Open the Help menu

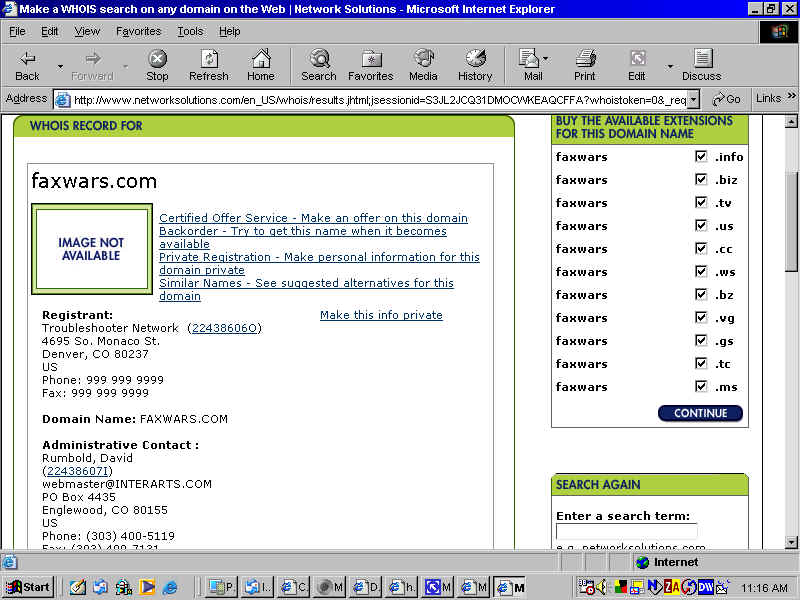[x=230, y=32]
